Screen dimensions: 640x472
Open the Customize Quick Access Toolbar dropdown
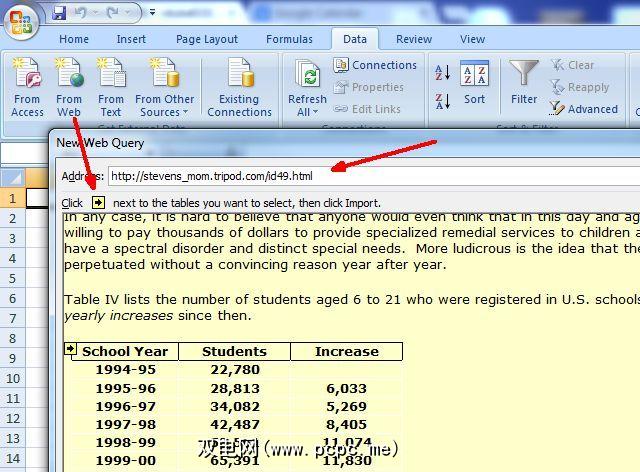point(152,13)
